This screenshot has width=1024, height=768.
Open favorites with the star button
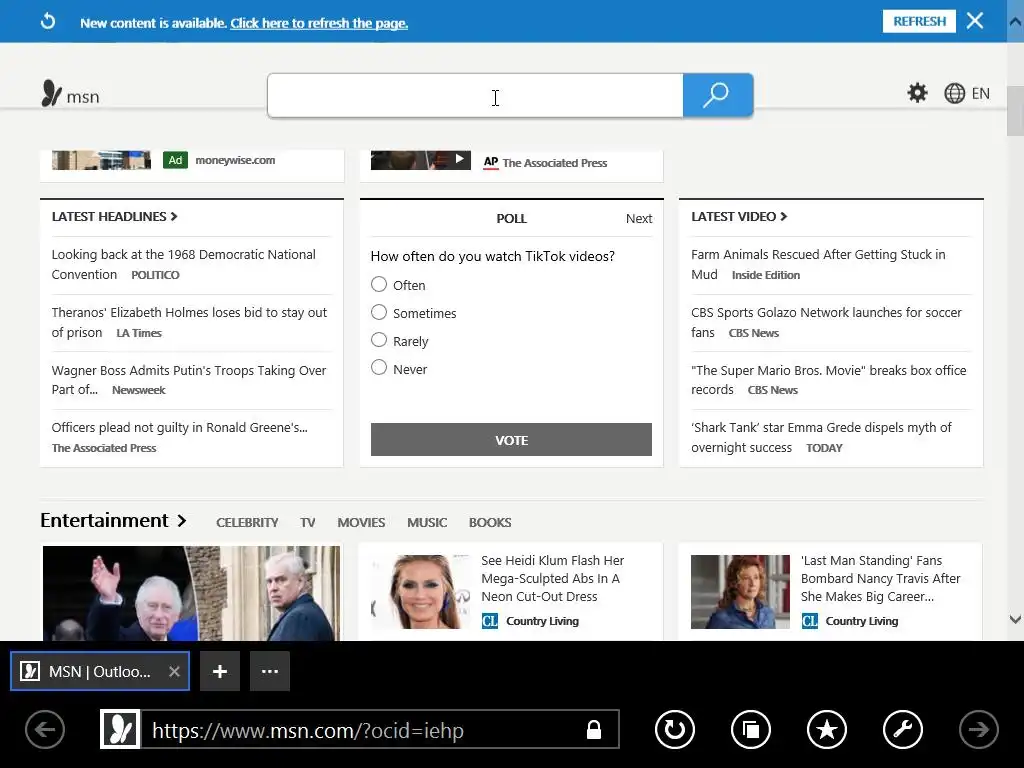(x=827, y=729)
